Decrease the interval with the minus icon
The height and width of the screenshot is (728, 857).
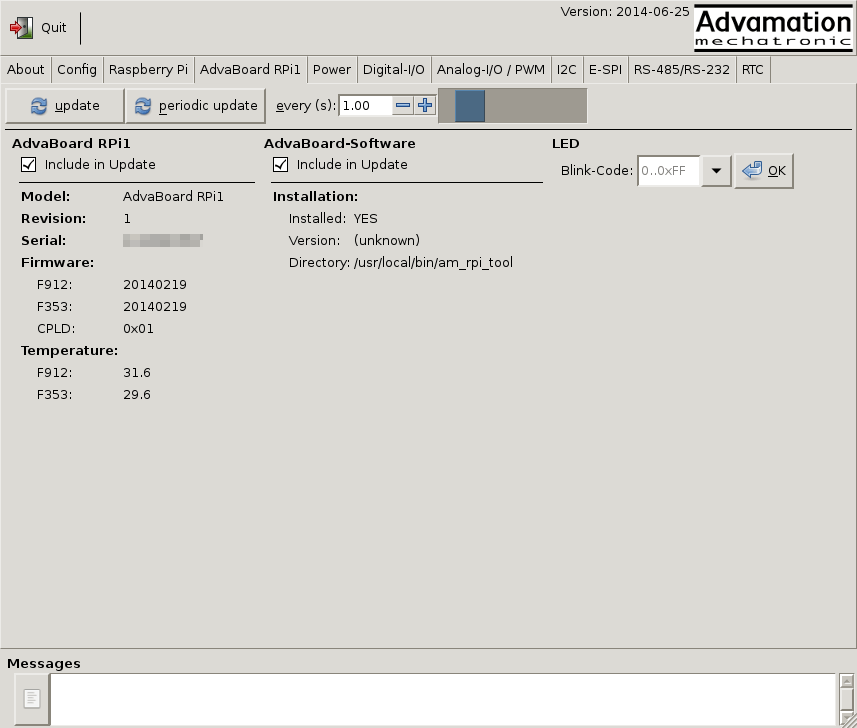(x=403, y=105)
